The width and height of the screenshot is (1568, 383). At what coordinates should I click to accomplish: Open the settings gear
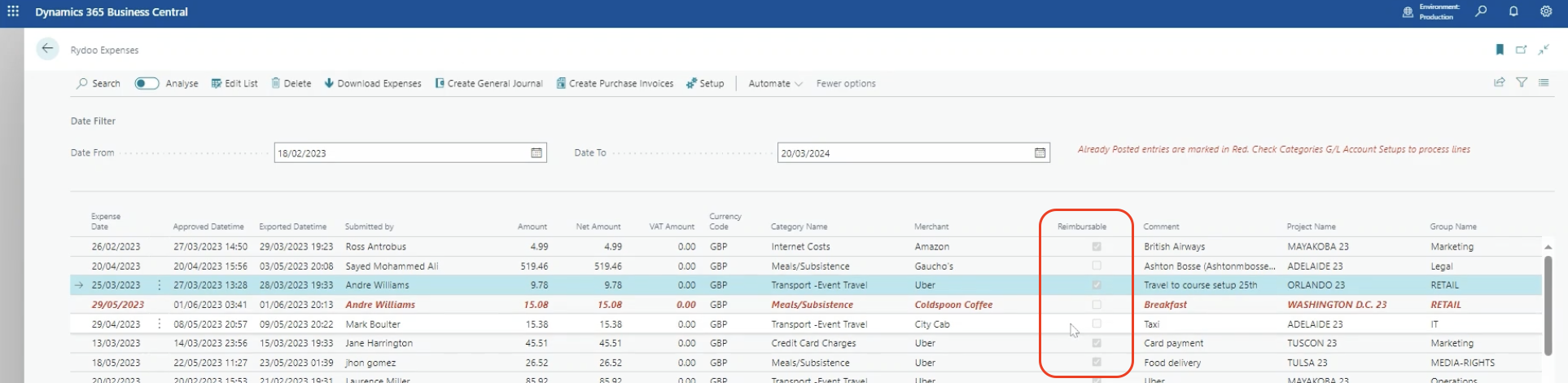(x=1546, y=11)
